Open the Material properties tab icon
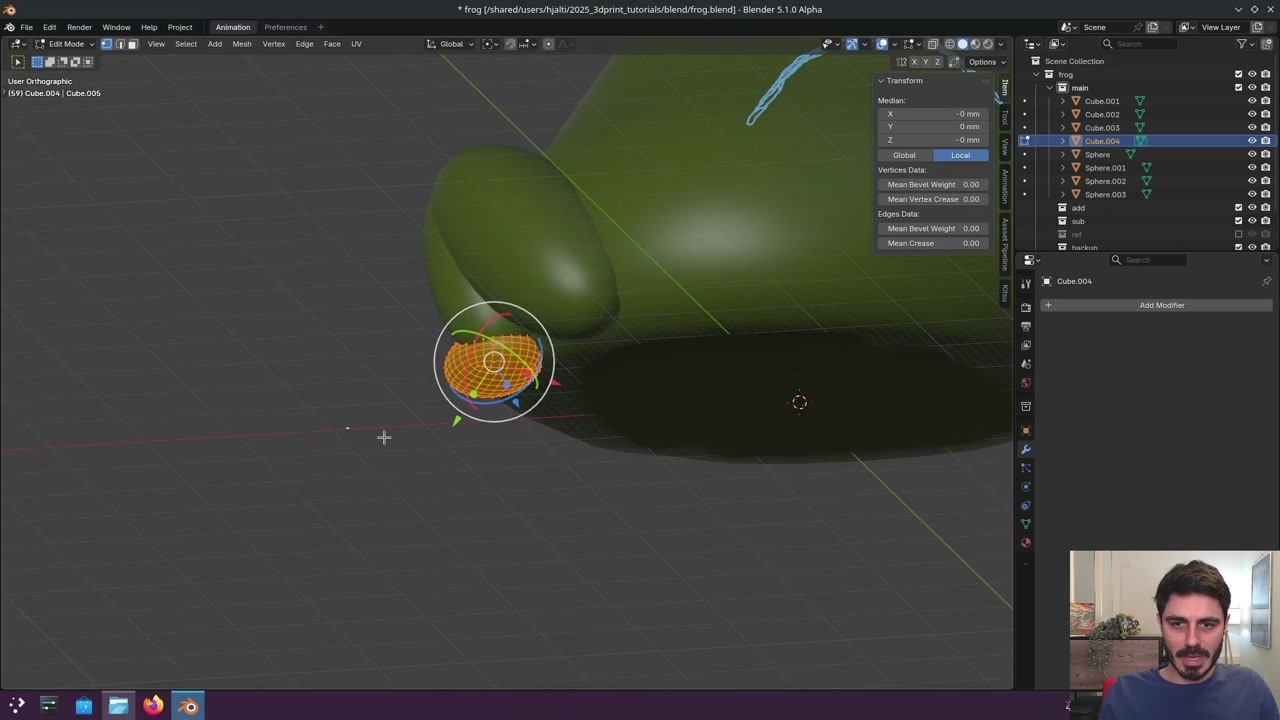 pos(1025,543)
